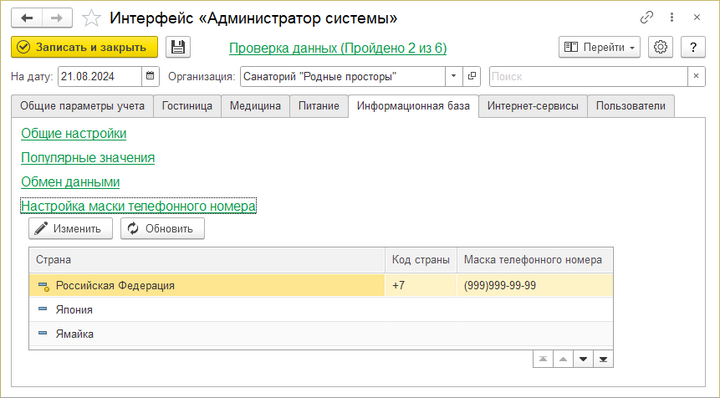Open the calendar picker for the date
This screenshot has height=398, width=720.
tap(150, 76)
